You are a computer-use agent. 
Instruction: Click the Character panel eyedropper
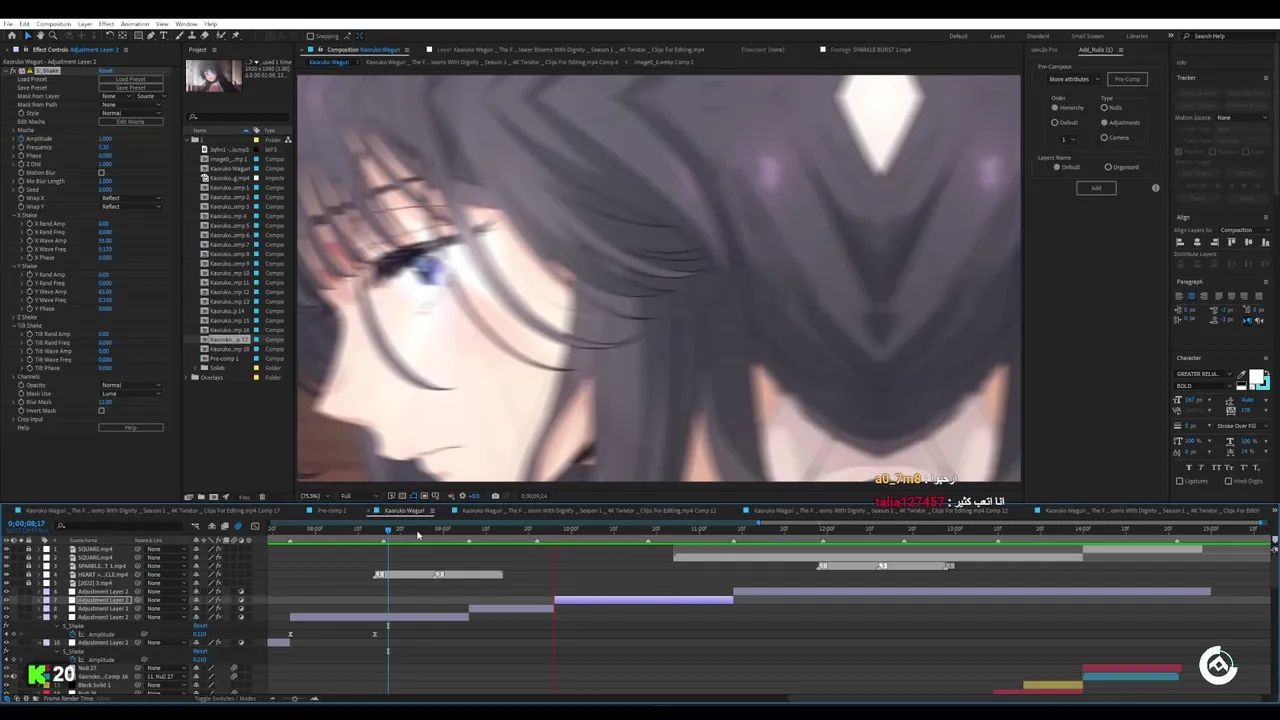click(1241, 375)
